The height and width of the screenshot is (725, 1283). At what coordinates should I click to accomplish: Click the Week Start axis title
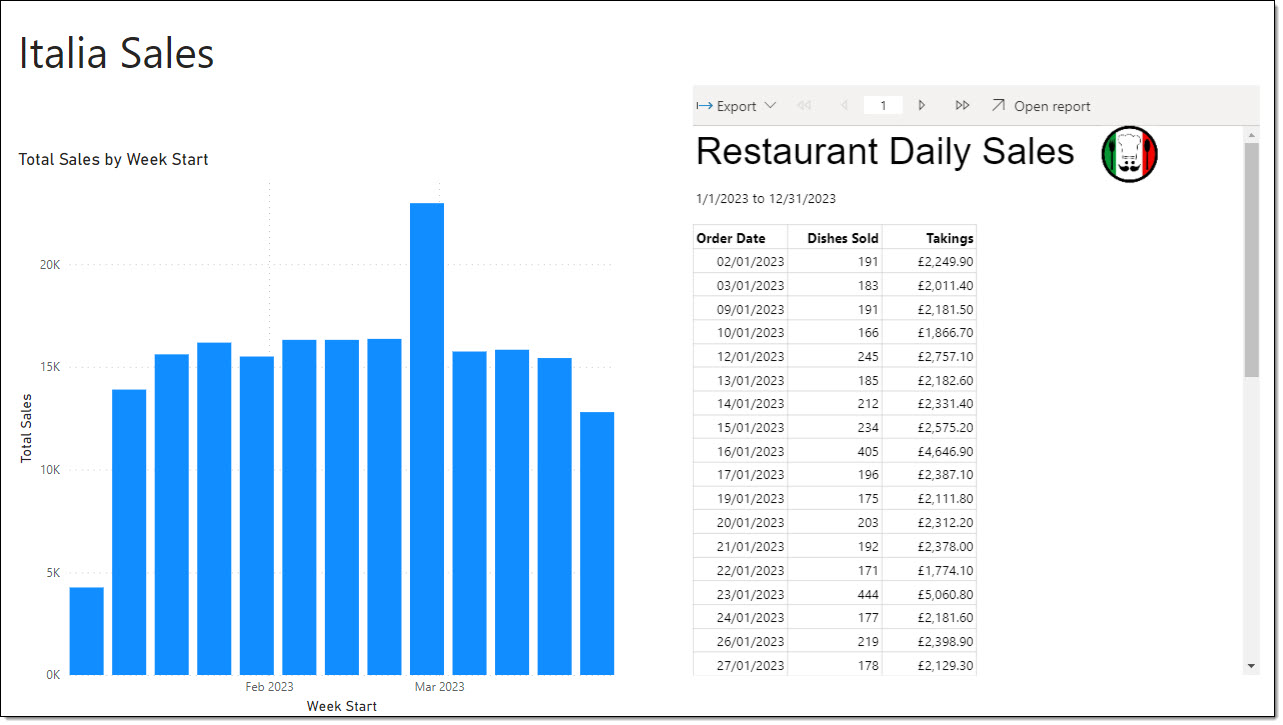(x=342, y=706)
